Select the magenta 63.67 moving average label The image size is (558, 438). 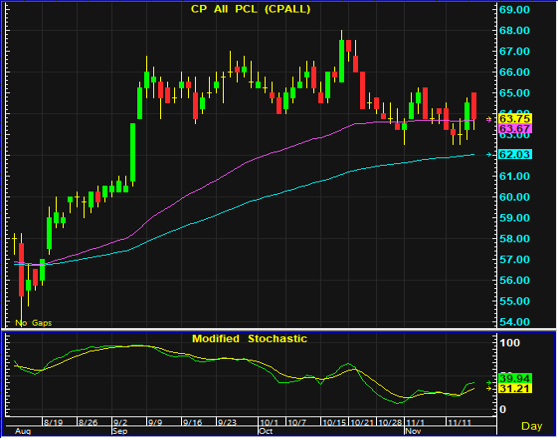(x=515, y=128)
